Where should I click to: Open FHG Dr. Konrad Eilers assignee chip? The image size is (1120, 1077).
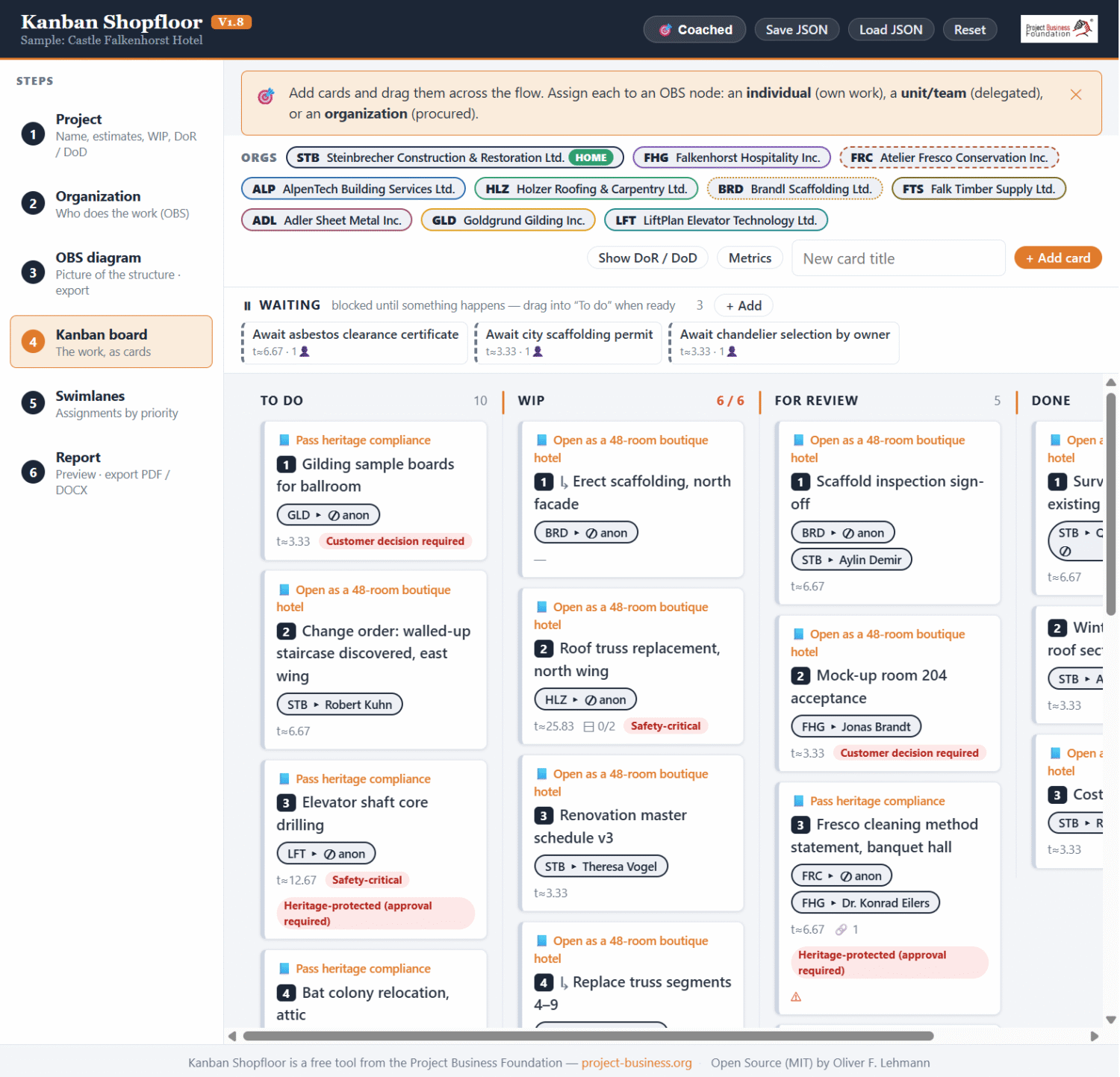865,903
